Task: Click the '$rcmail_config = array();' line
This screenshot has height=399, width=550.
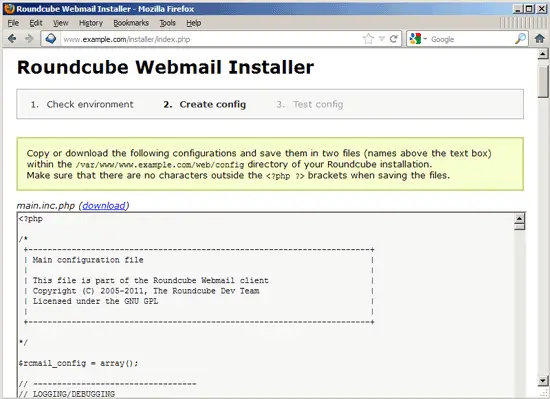Action: (78, 363)
